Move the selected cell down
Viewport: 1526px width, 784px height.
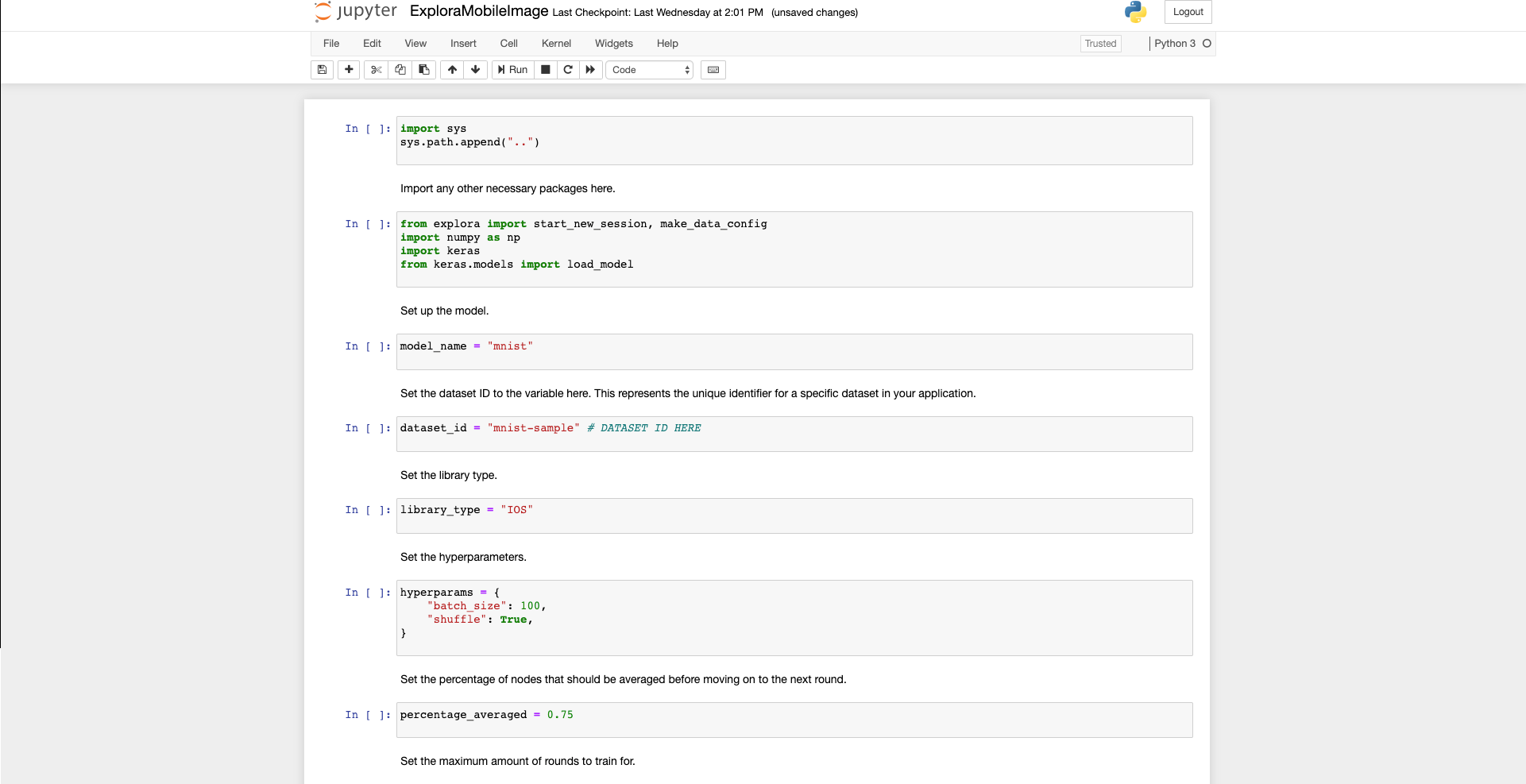[x=476, y=70]
